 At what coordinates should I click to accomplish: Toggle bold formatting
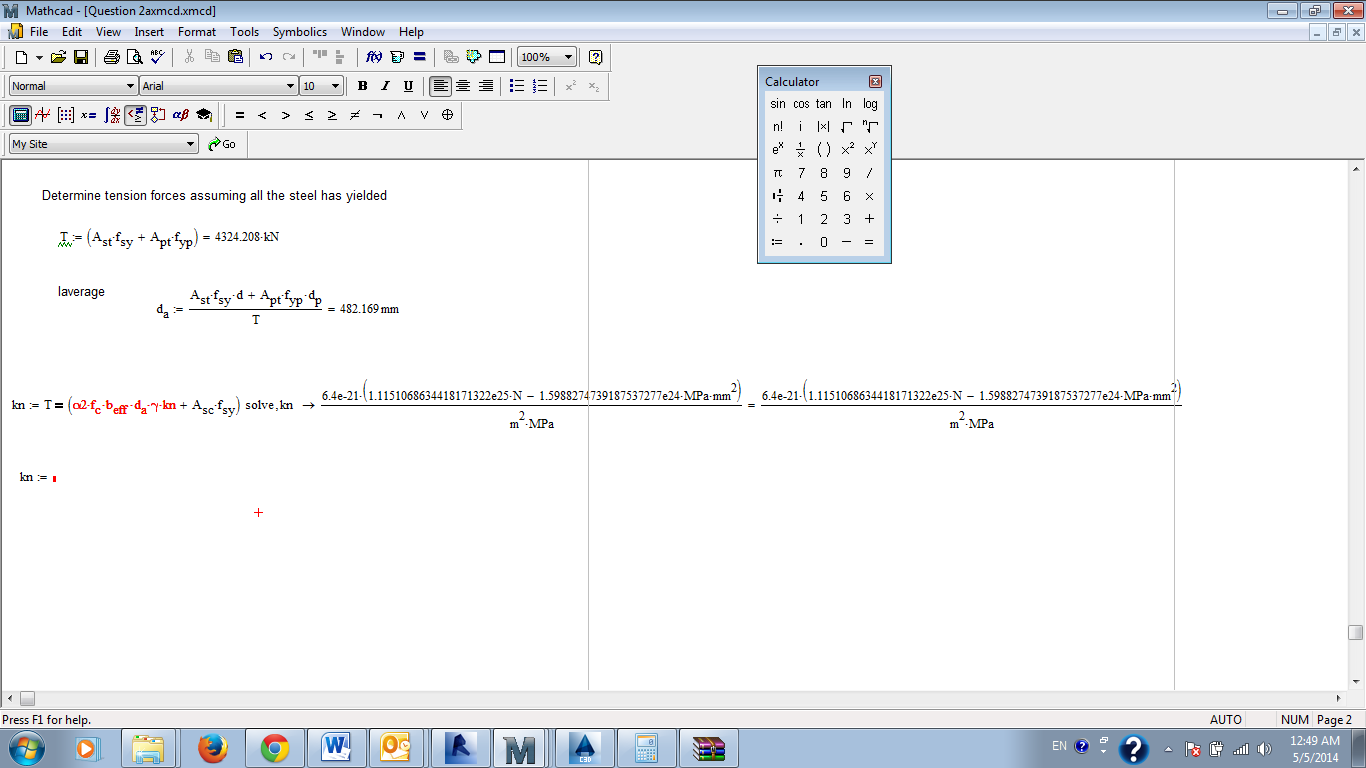[362, 86]
